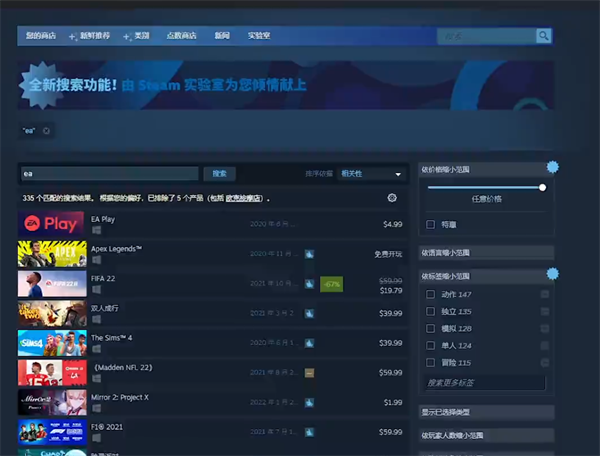The width and height of the screenshot is (600, 456).
Task: Expand the 依玩家人数缩小范围 filter section
Action: pos(486,435)
